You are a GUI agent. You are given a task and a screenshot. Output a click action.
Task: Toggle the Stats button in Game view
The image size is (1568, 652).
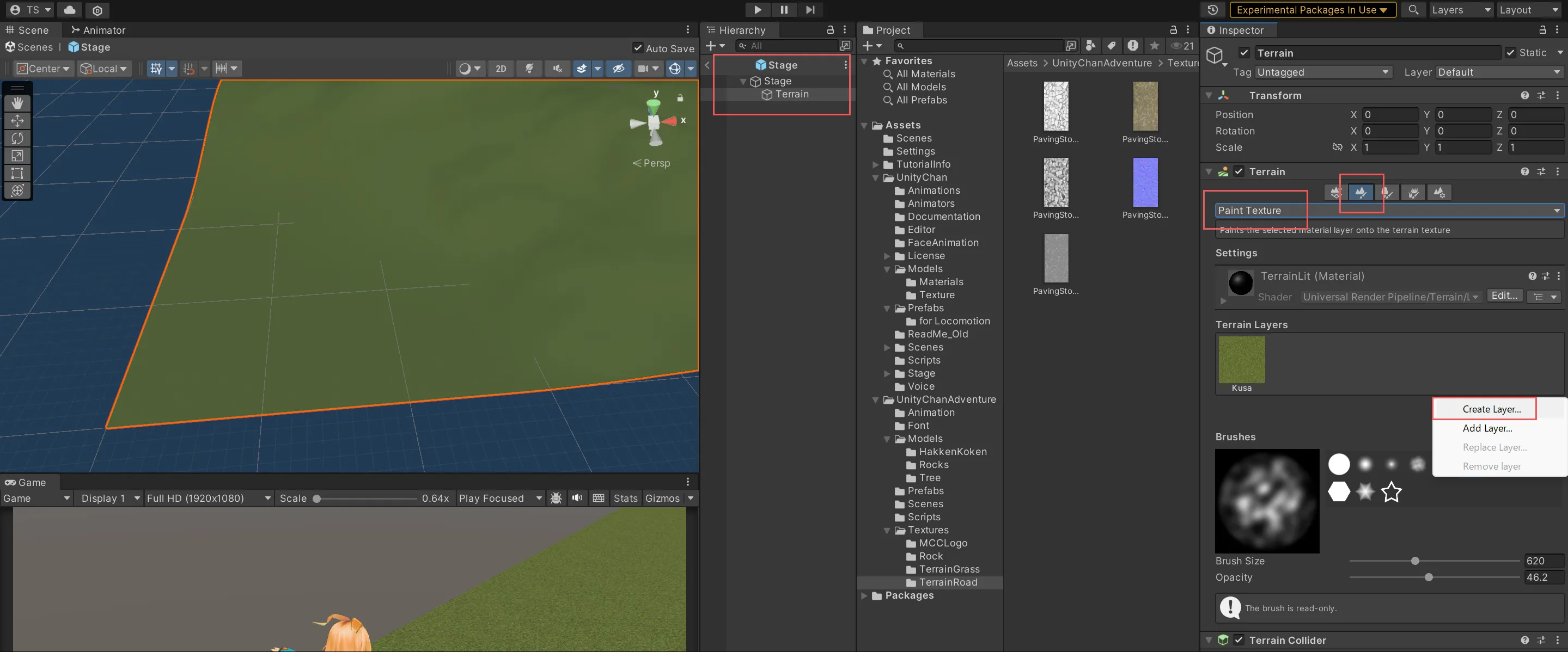point(625,498)
